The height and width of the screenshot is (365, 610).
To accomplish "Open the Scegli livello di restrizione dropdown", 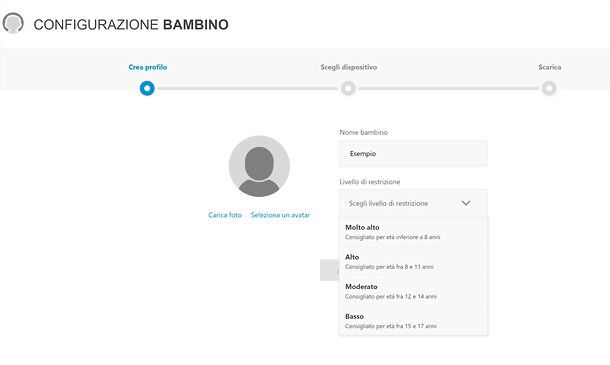I will pos(413,203).
